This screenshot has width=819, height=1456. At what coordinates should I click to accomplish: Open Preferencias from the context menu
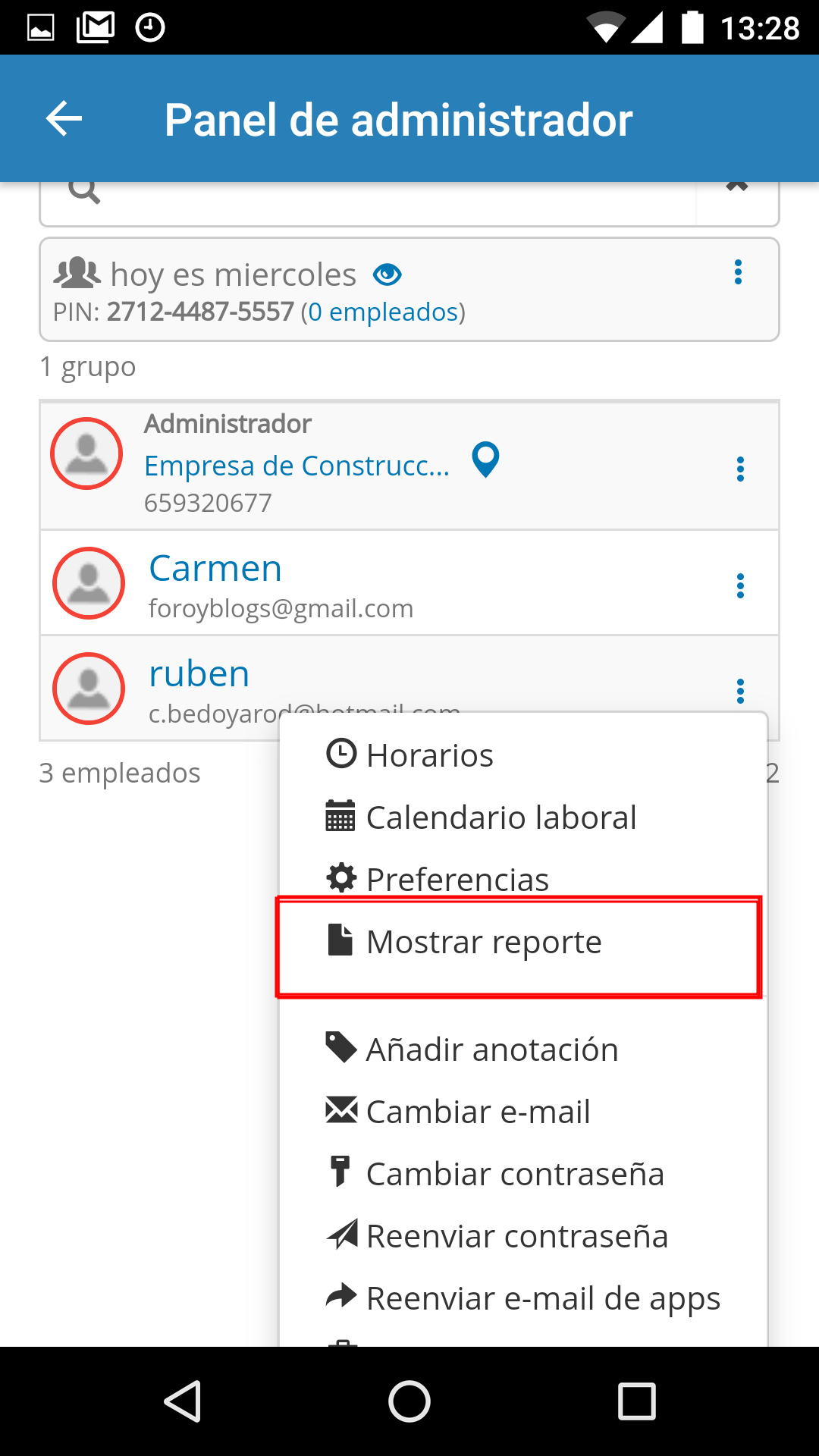click(x=457, y=880)
